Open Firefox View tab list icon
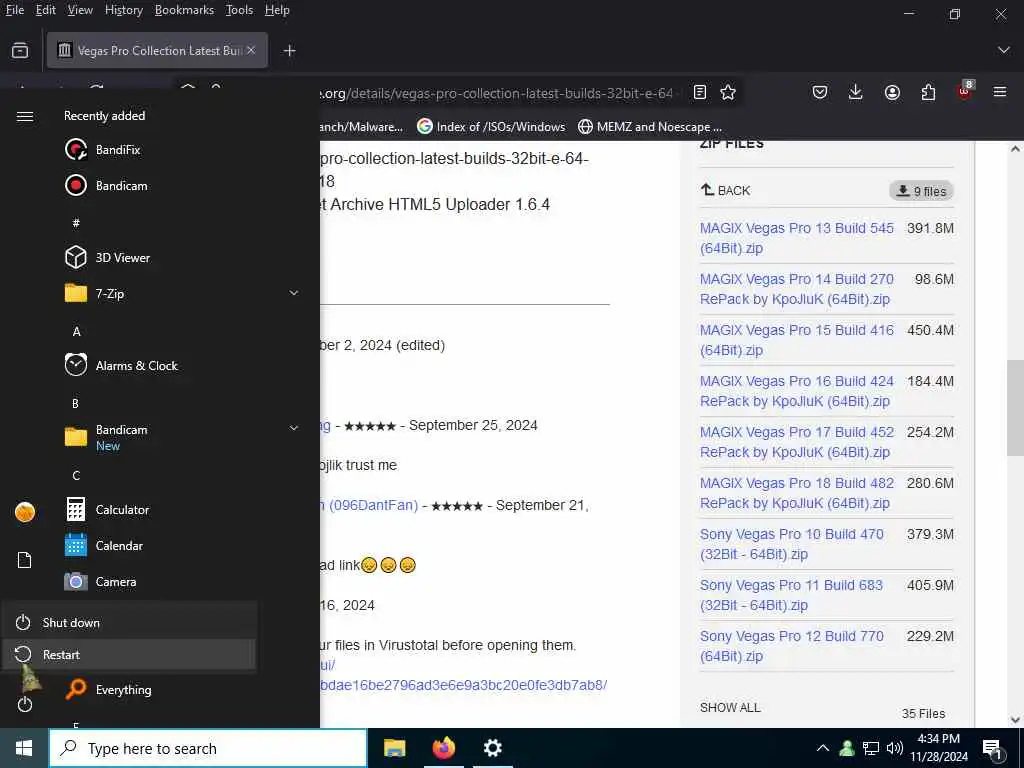Image resolution: width=1024 pixels, height=768 pixels. click(20, 50)
